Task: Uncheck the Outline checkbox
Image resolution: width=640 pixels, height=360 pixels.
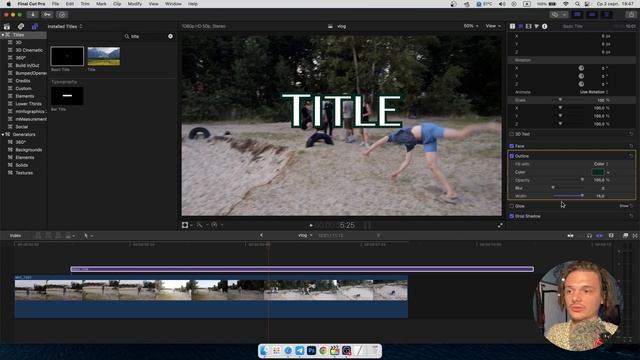Action: [x=511, y=156]
